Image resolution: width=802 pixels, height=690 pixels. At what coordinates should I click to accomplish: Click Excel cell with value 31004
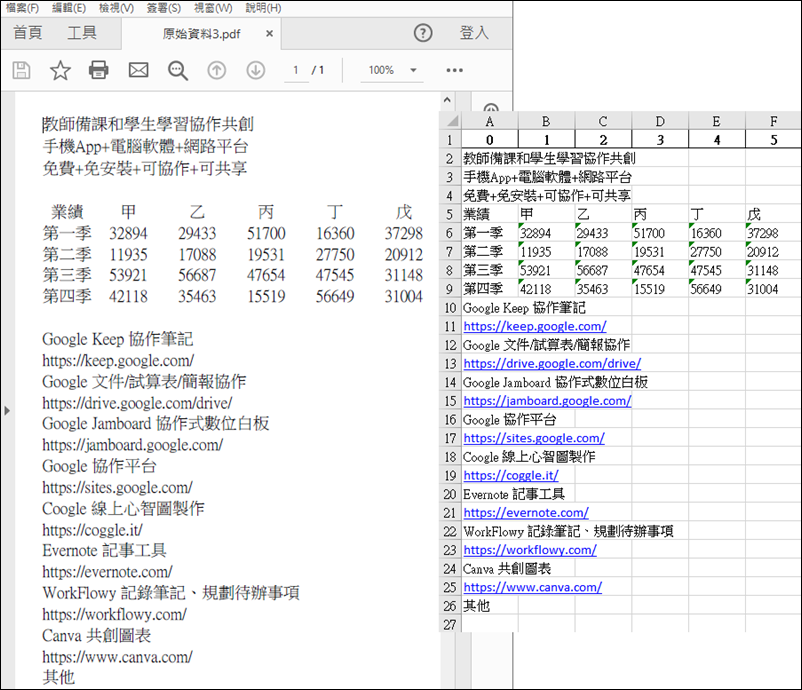773,289
